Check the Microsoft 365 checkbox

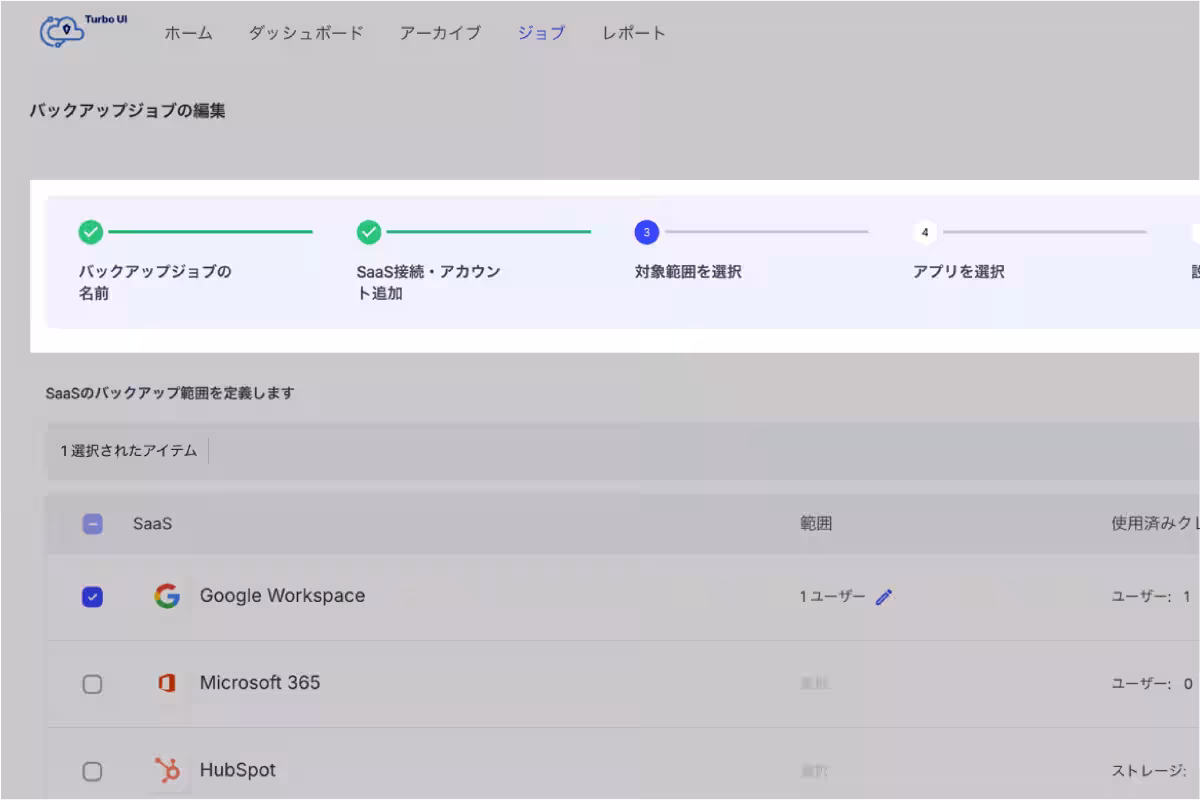click(x=93, y=683)
